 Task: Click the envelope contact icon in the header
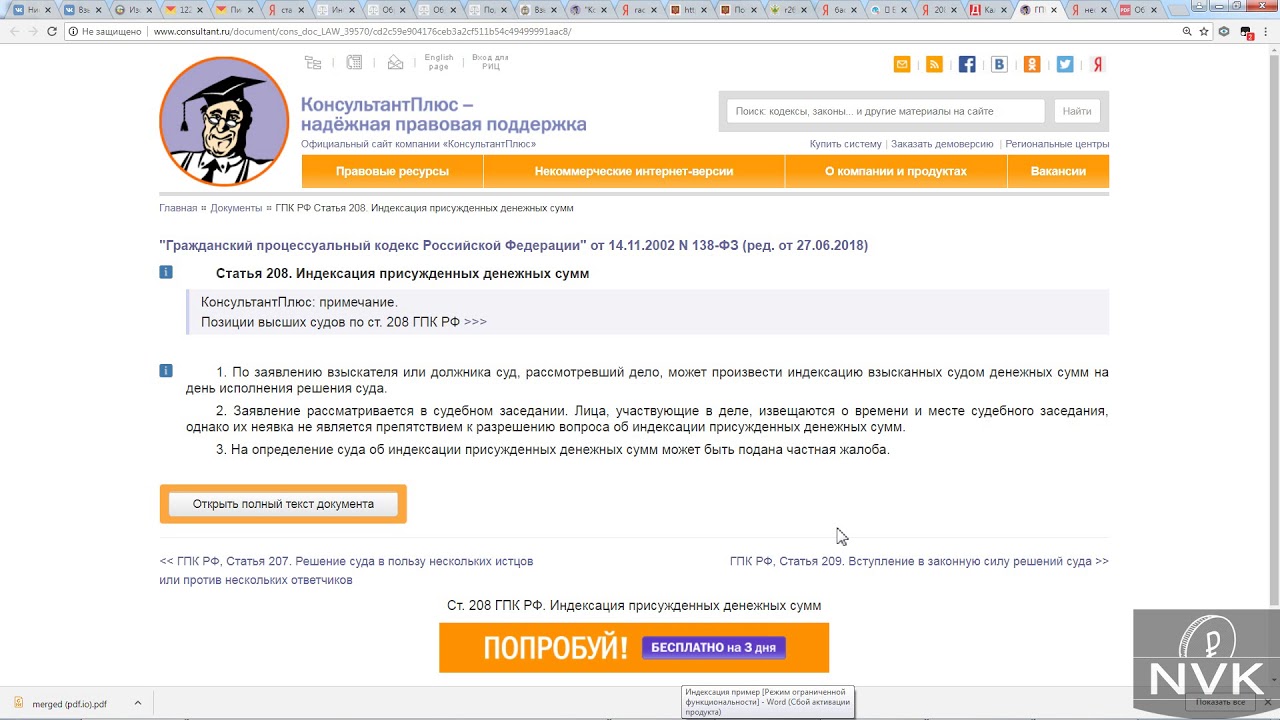click(395, 63)
